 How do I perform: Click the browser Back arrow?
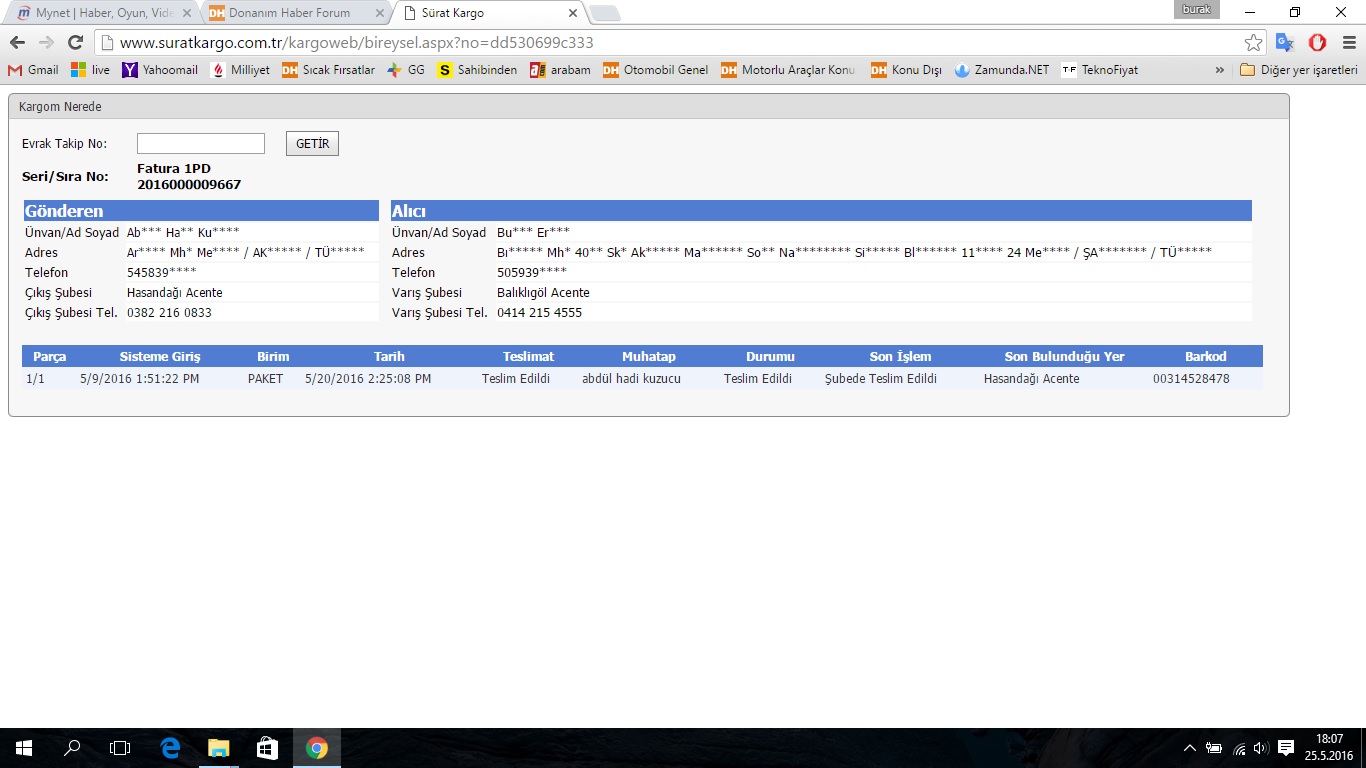[x=17, y=43]
